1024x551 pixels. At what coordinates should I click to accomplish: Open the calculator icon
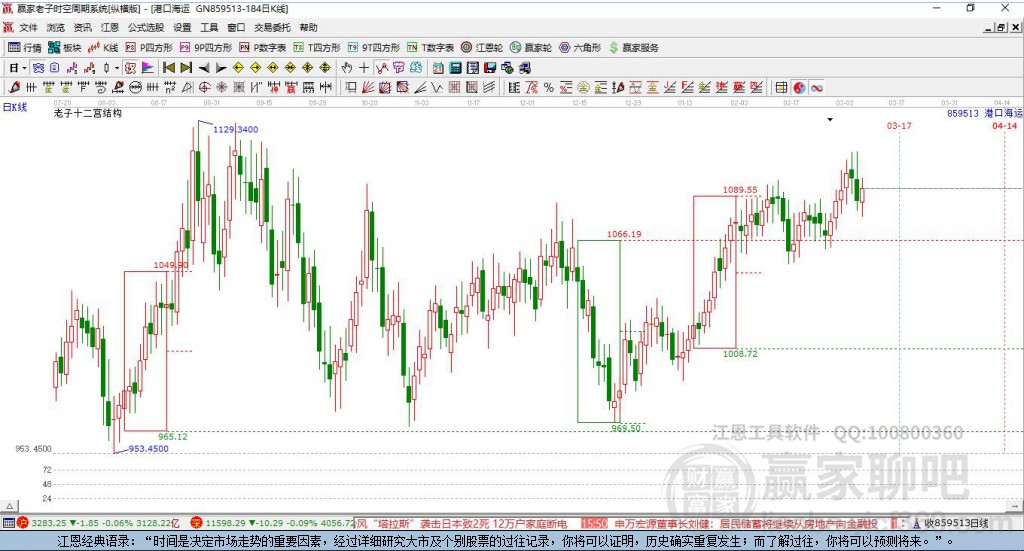click(x=455, y=68)
